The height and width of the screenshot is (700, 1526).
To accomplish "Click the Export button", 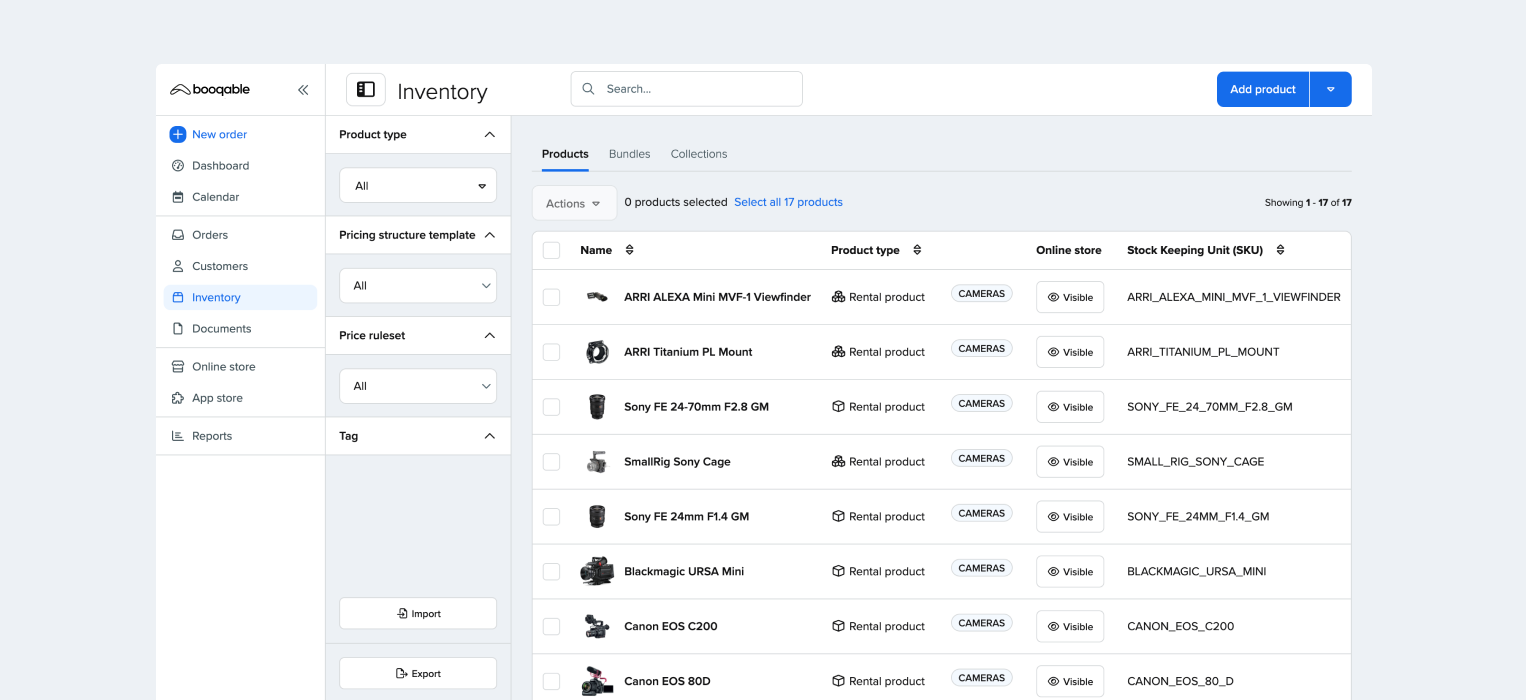I will 418,674.
